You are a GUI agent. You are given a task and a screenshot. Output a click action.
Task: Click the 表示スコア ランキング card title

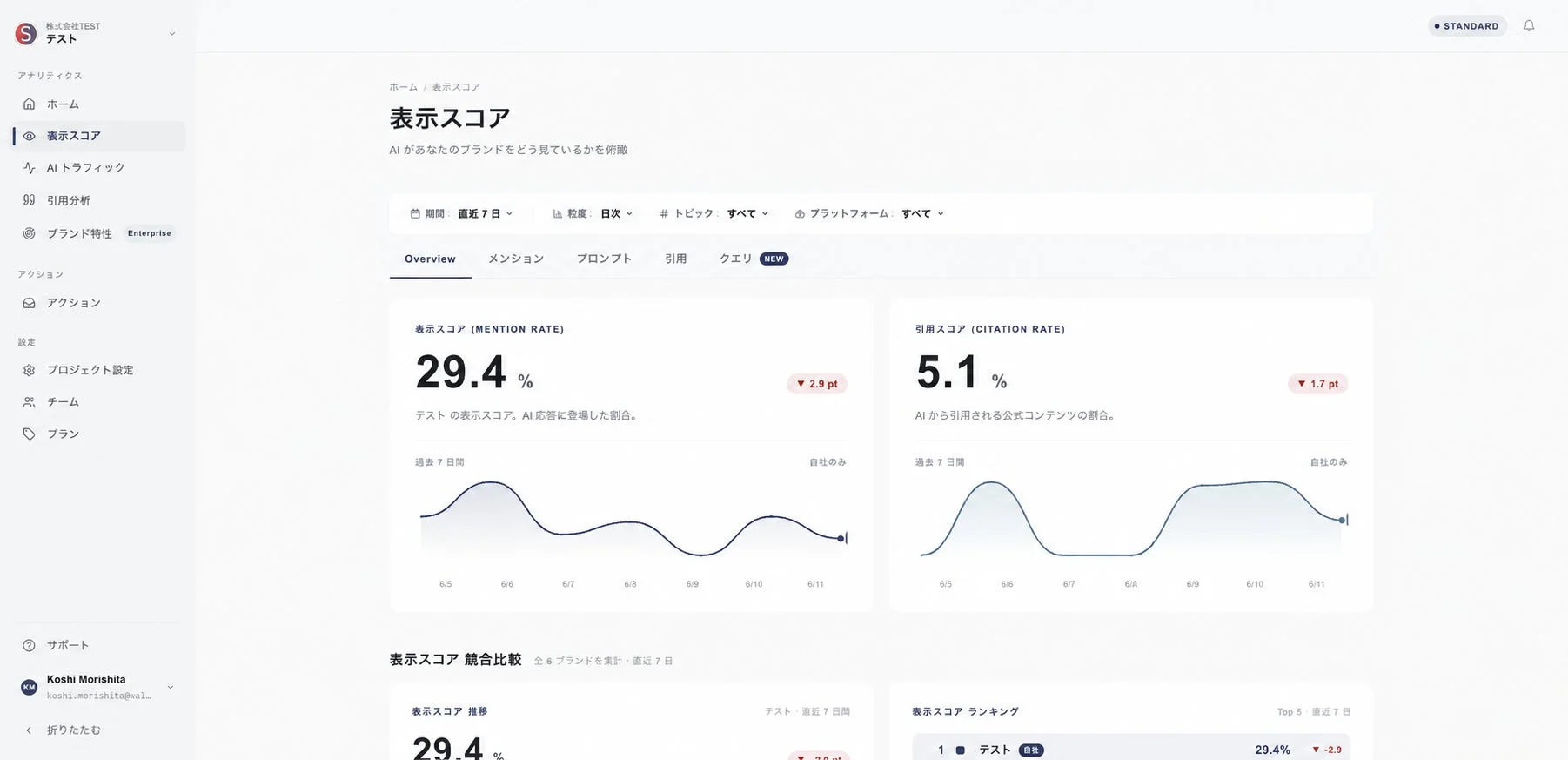965,712
